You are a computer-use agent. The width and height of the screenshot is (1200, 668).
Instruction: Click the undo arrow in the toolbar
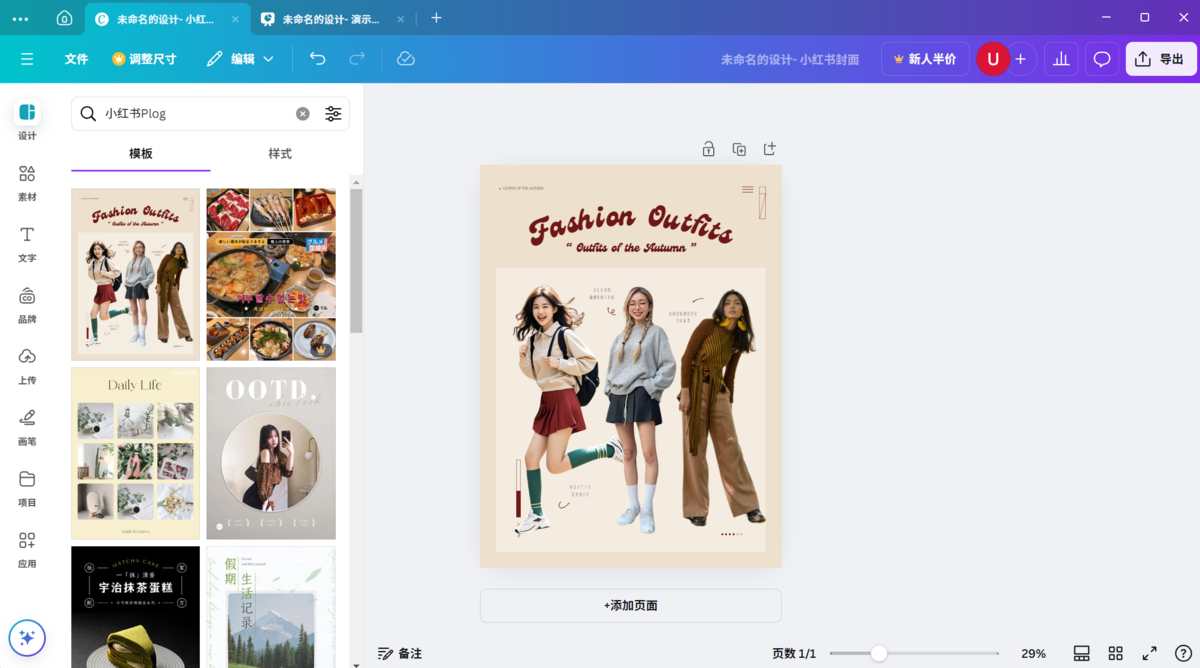click(x=317, y=59)
